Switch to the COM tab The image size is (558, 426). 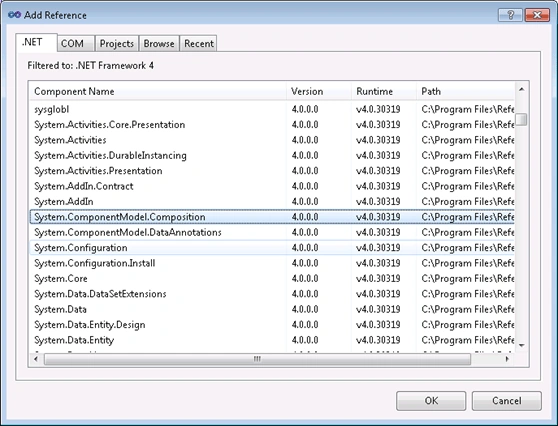click(72, 43)
